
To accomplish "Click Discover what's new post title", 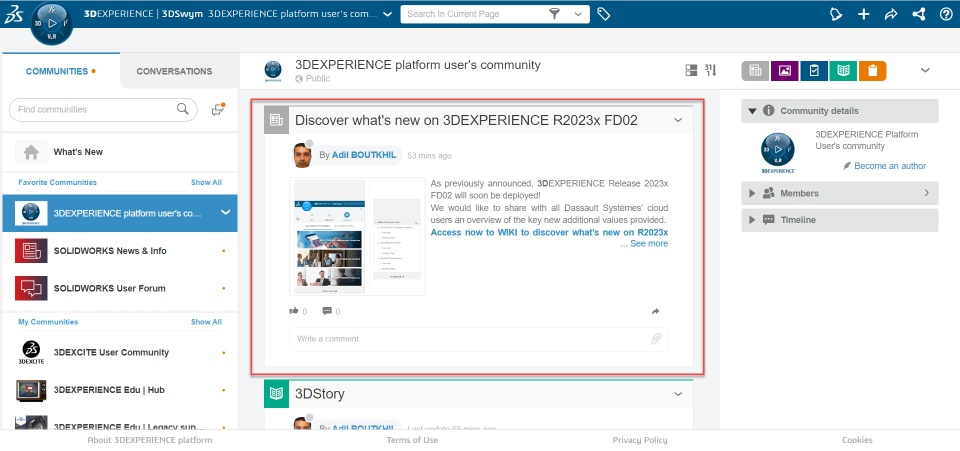I will click(466, 120).
